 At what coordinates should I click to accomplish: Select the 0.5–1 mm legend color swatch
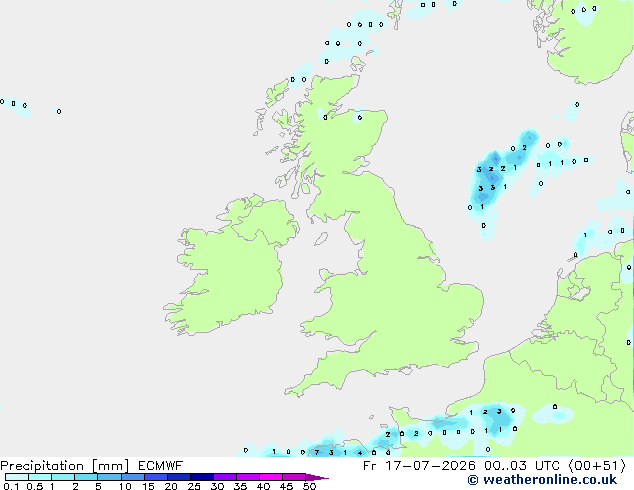[40, 477]
